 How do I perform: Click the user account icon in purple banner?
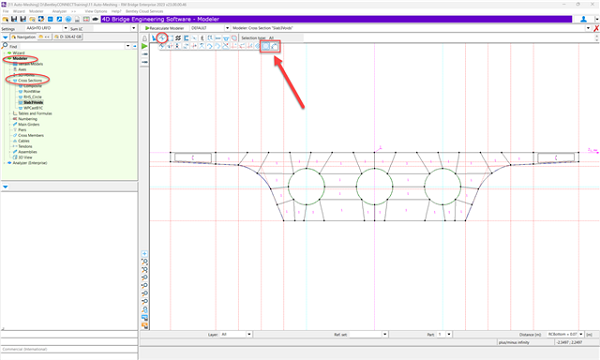[584, 19]
